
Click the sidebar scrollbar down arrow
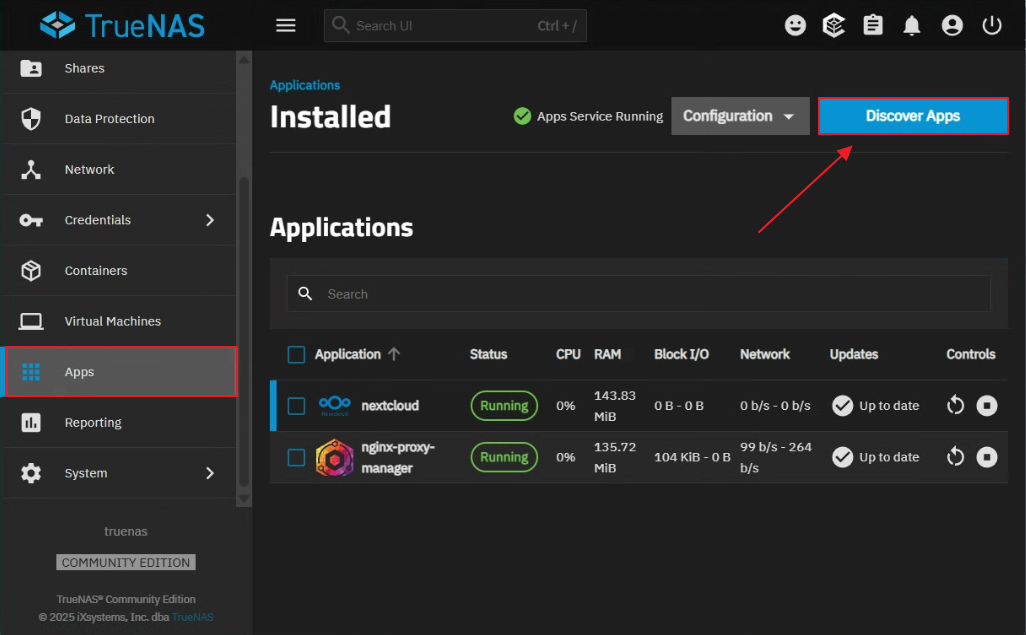pyautogui.click(x=243, y=499)
